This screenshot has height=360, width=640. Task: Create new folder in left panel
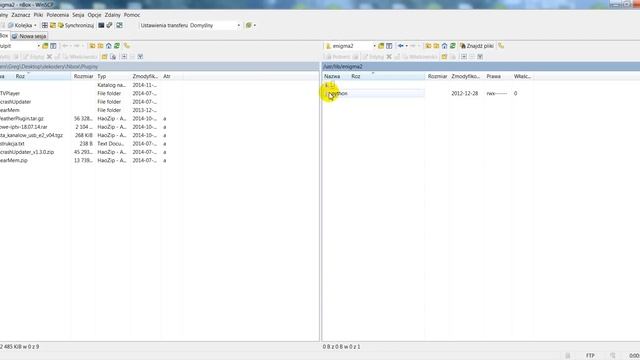(x=104, y=57)
